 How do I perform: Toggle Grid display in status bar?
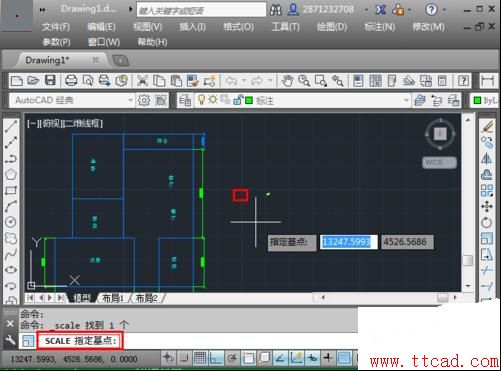[200, 358]
